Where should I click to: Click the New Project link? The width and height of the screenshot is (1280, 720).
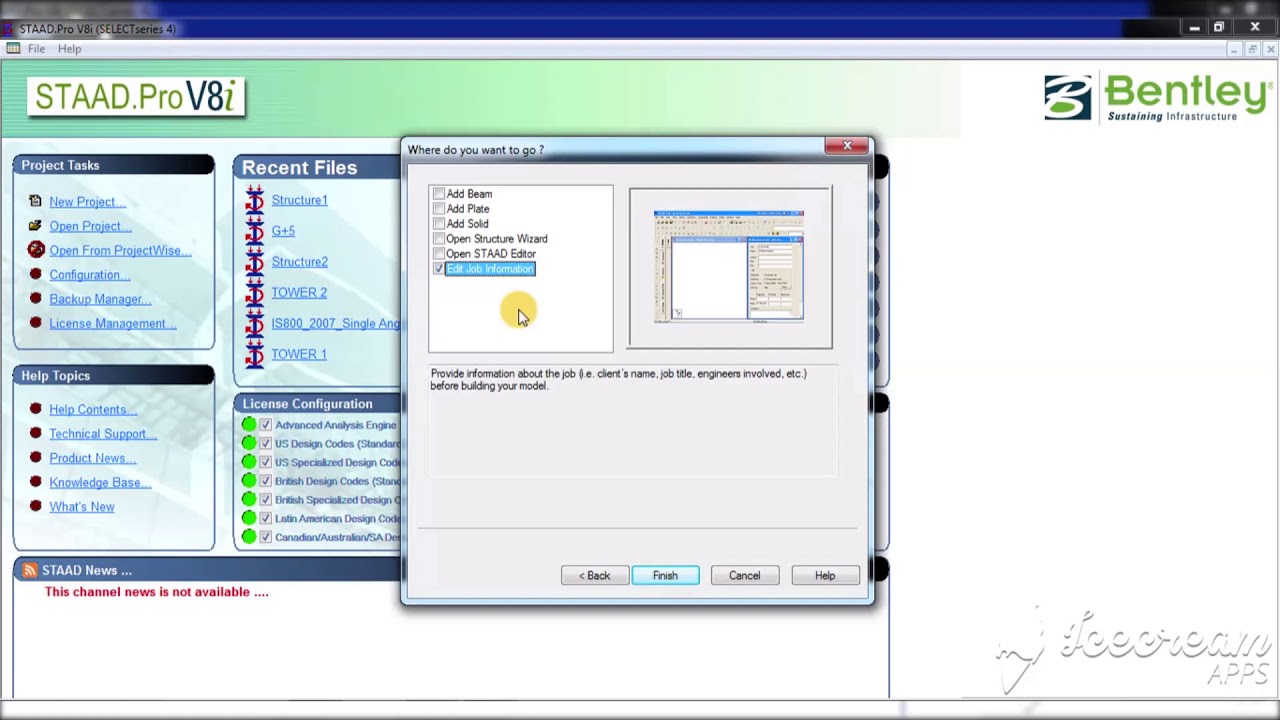click(x=87, y=202)
